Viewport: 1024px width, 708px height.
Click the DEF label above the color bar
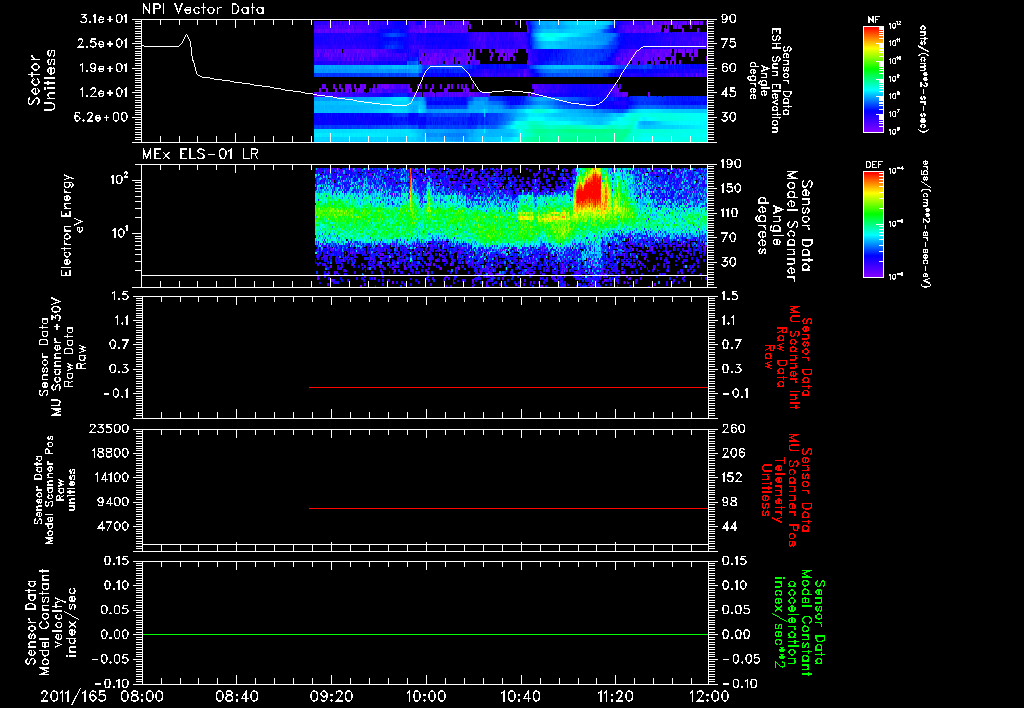pyautogui.click(x=873, y=165)
